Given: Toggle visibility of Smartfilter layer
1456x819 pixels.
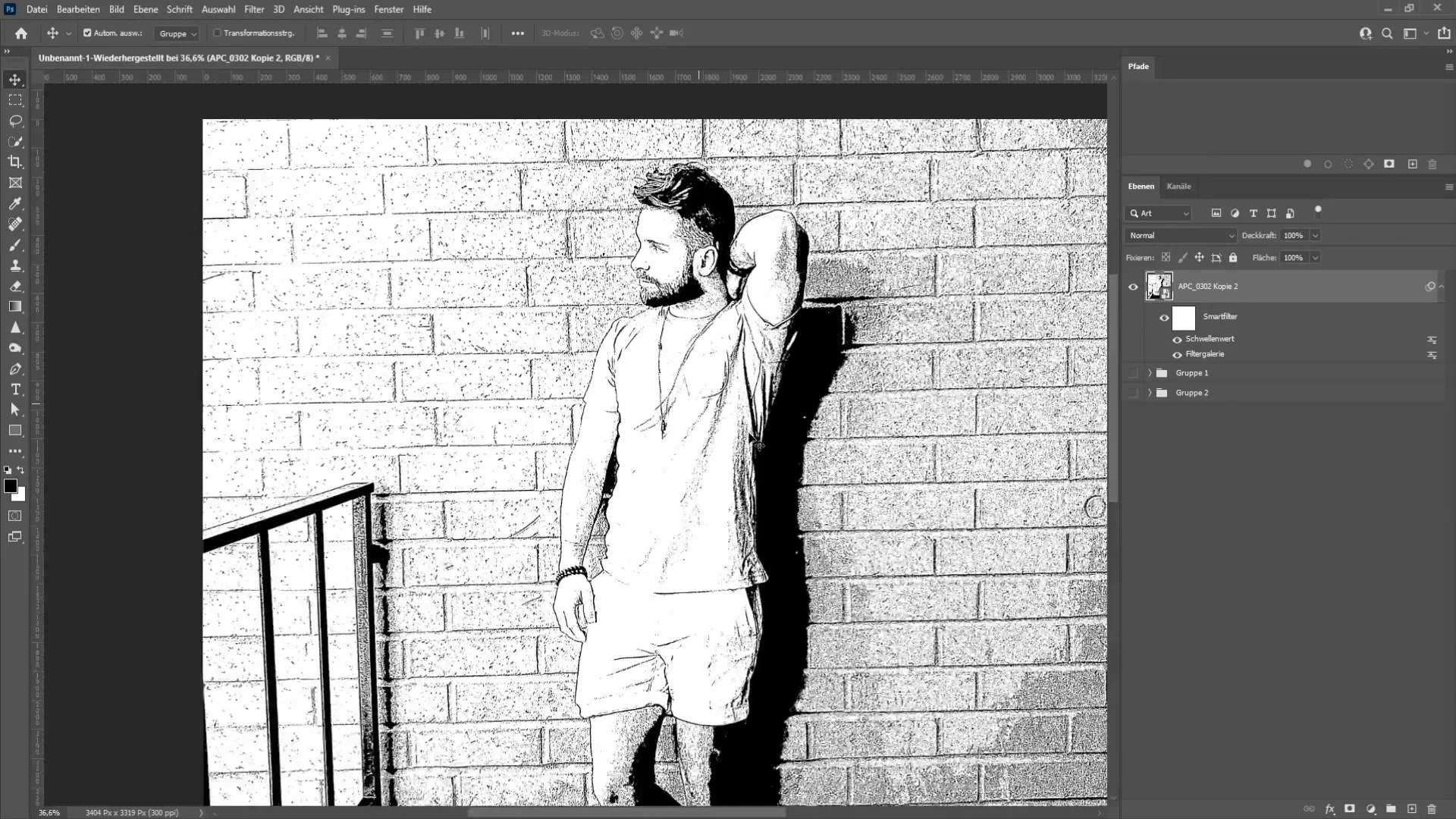Looking at the screenshot, I should [x=1163, y=316].
